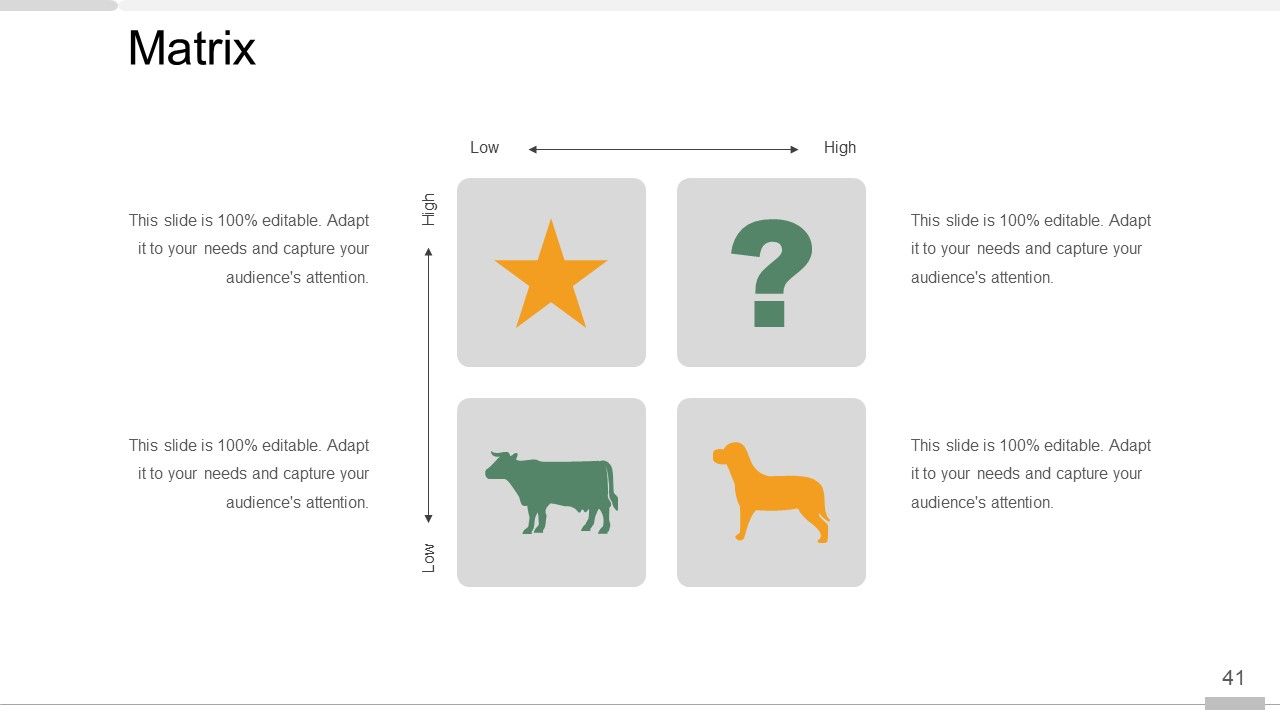The image size is (1280, 720).
Task: Click top arrowhead of the vertical axis arrow
Action: click(429, 253)
